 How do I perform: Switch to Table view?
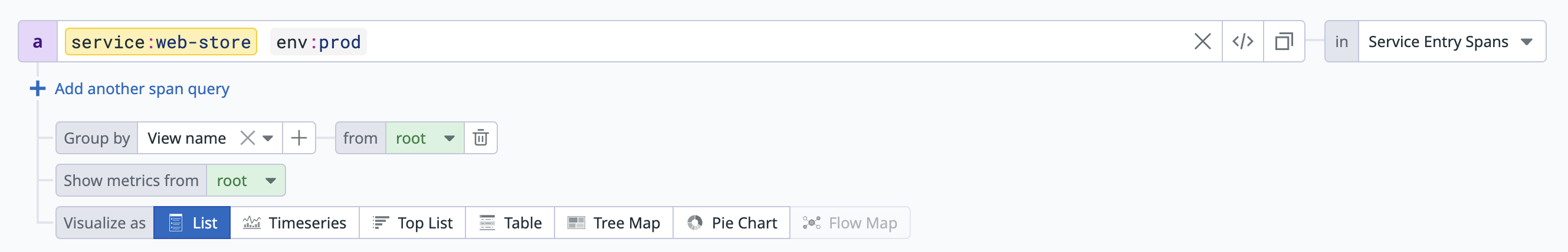click(510, 223)
